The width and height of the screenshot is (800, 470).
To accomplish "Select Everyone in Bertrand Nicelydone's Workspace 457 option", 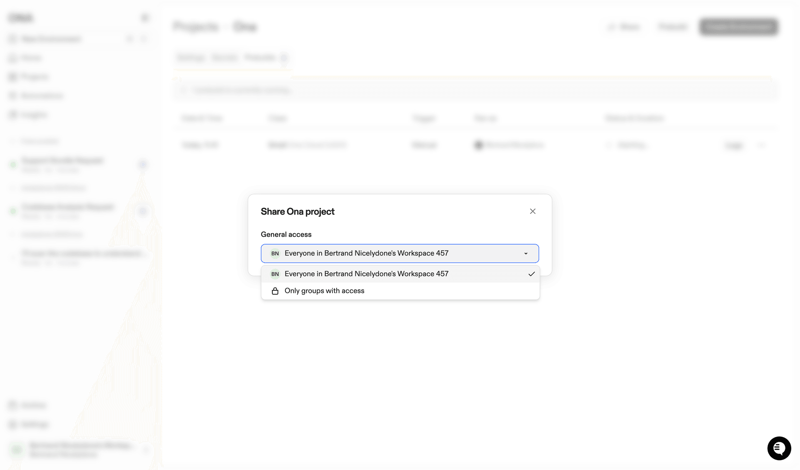I will pyautogui.click(x=366, y=274).
